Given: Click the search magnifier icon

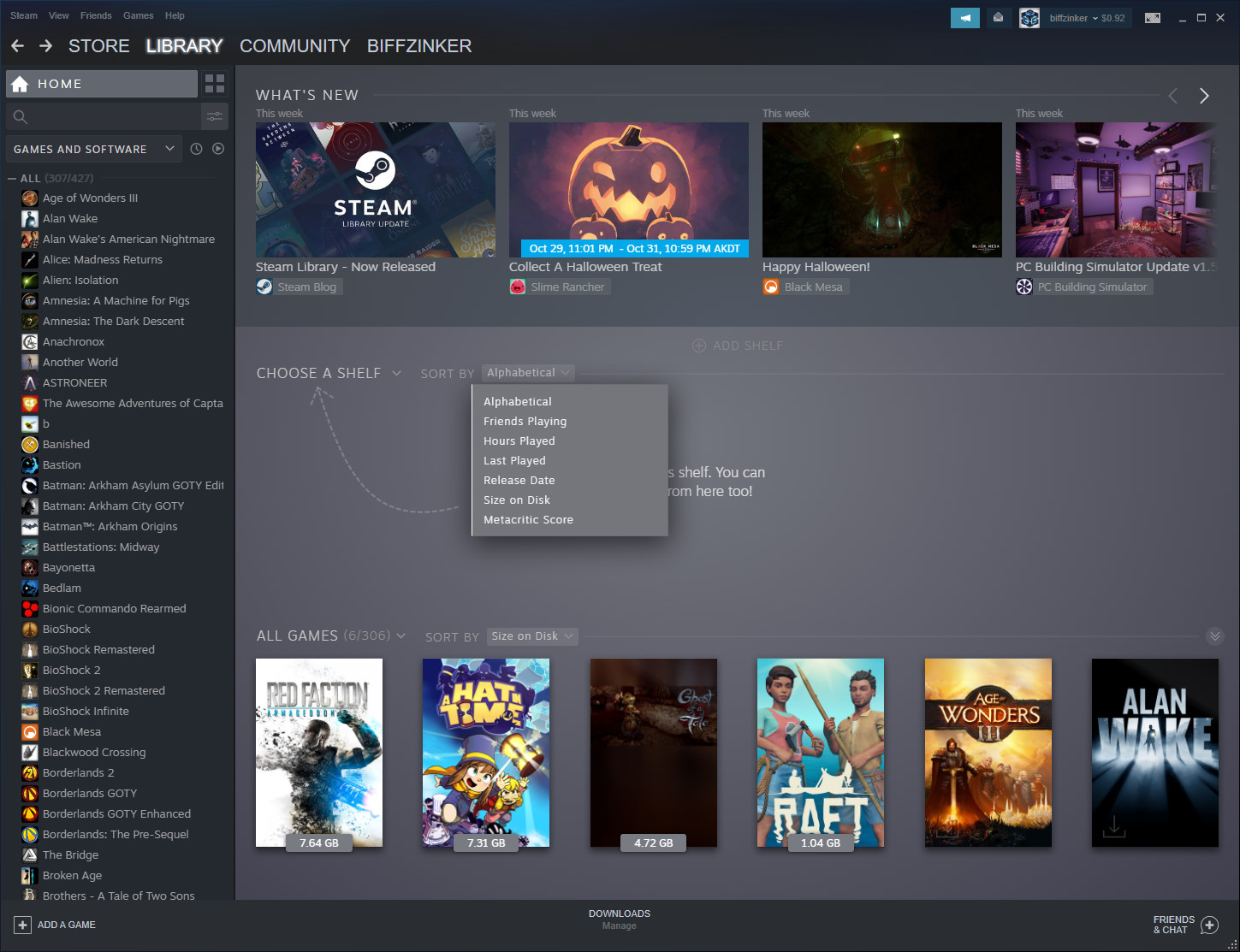Looking at the screenshot, I should tap(21, 116).
